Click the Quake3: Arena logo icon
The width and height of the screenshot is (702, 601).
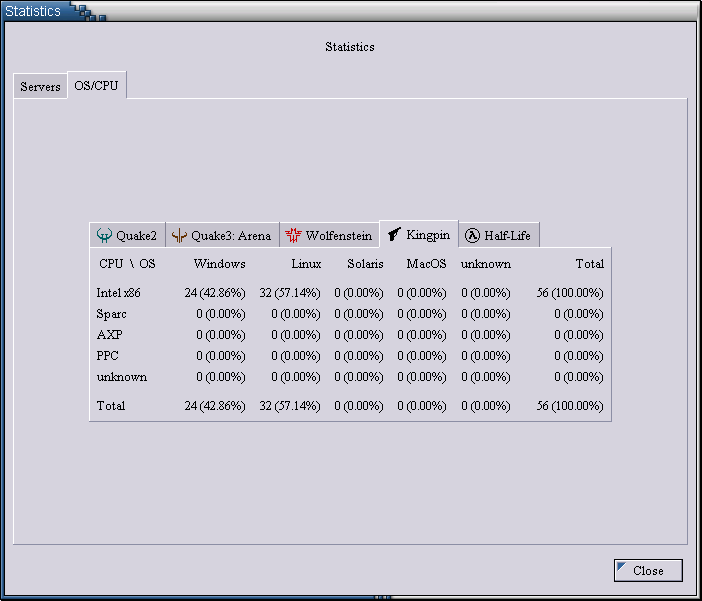179,235
